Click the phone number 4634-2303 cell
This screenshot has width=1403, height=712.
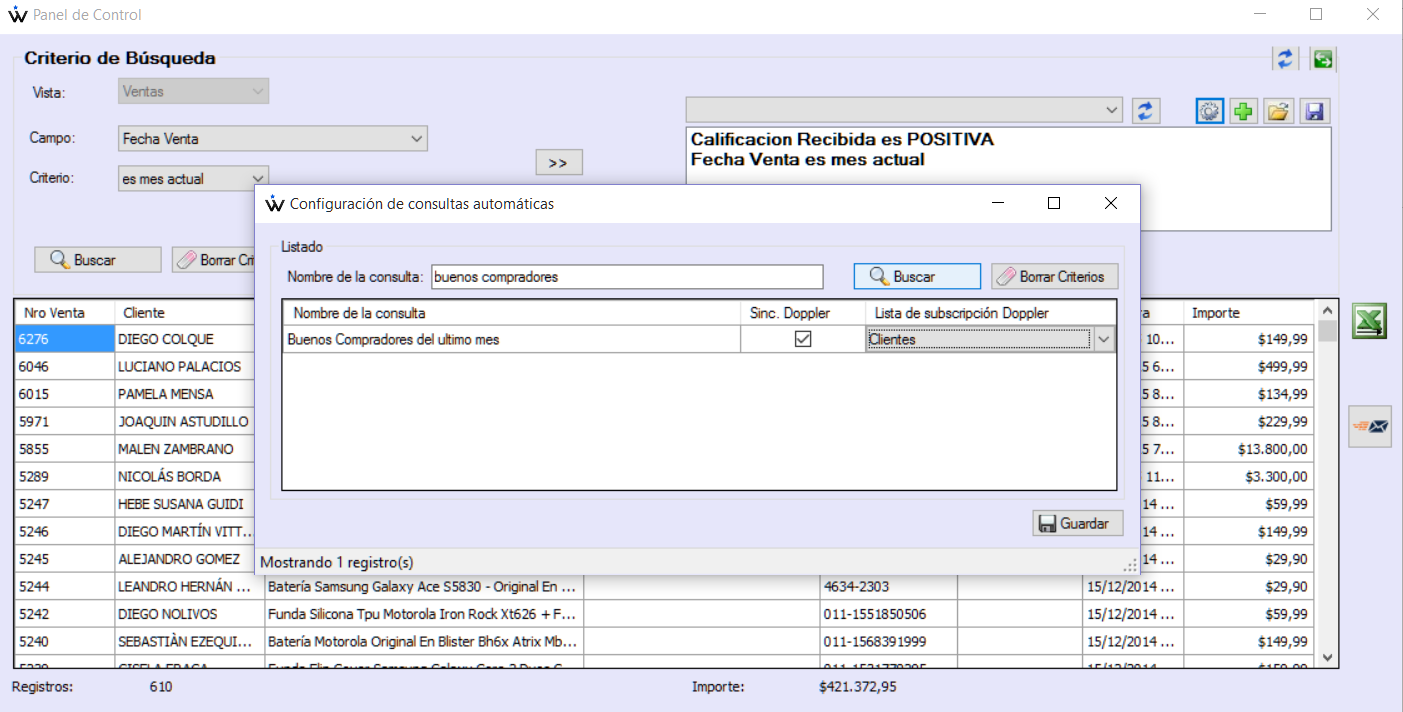tap(888, 586)
